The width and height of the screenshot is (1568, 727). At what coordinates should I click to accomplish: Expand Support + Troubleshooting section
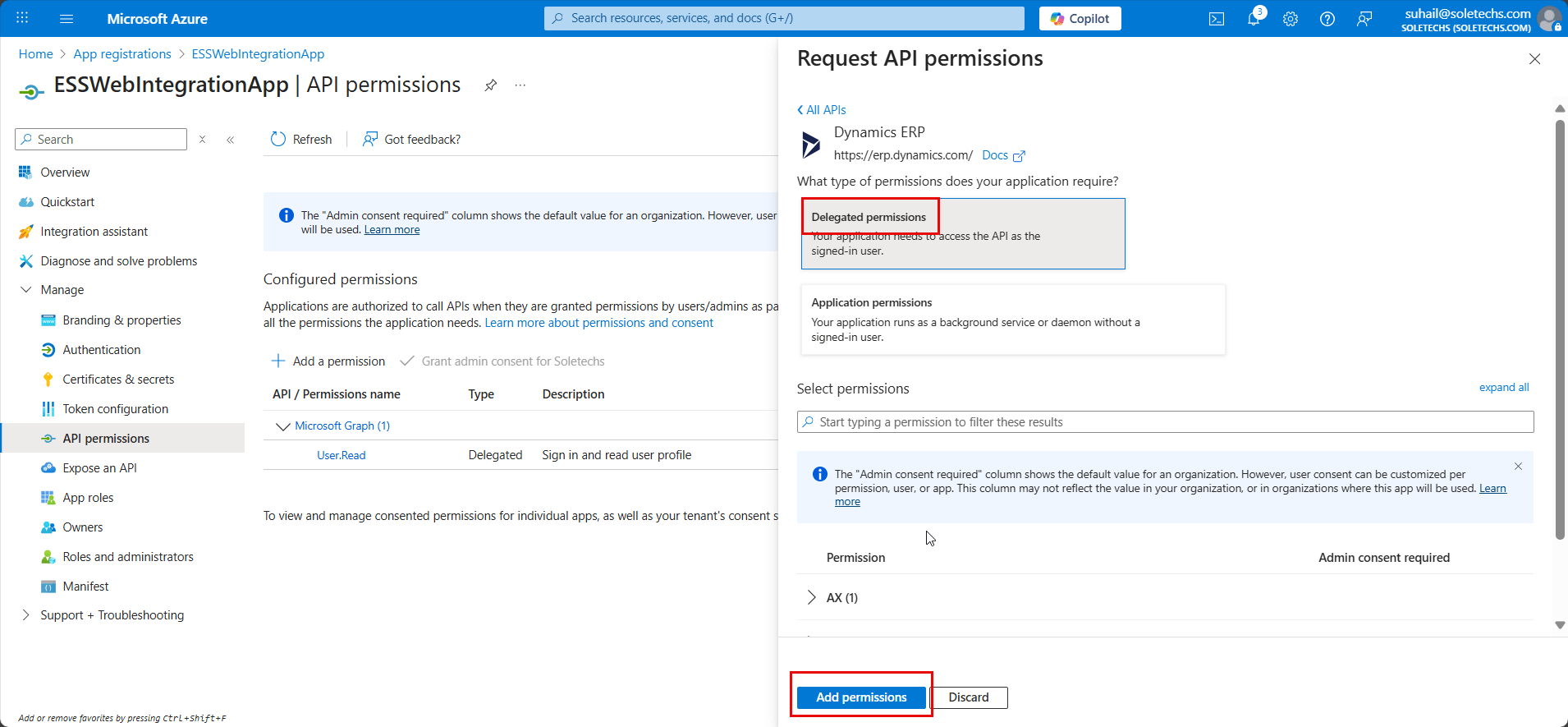coord(26,615)
